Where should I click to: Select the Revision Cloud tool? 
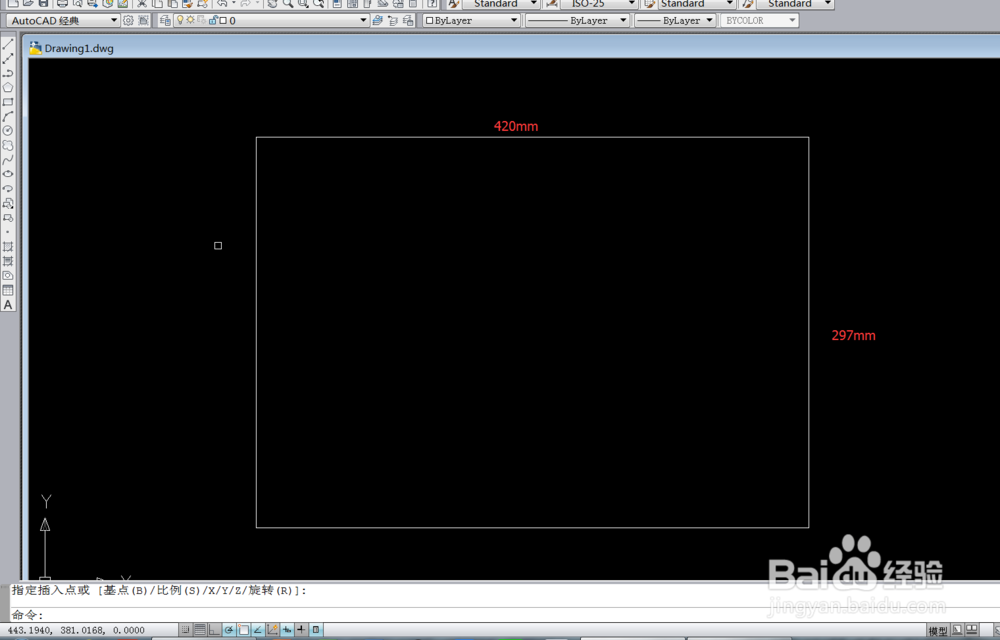click(8, 145)
